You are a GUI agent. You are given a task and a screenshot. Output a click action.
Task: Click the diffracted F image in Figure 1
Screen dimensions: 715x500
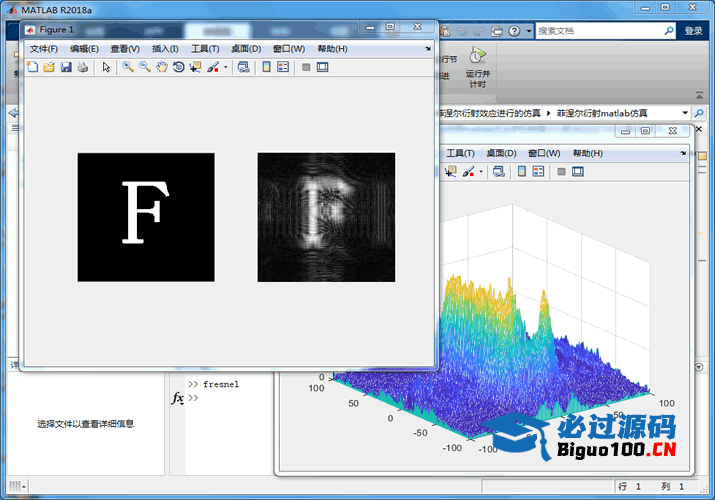(326, 217)
